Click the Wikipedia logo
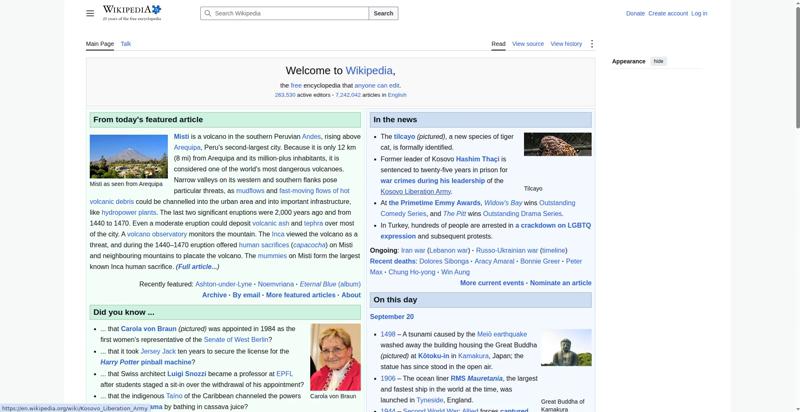The image size is (800, 412). click(132, 13)
